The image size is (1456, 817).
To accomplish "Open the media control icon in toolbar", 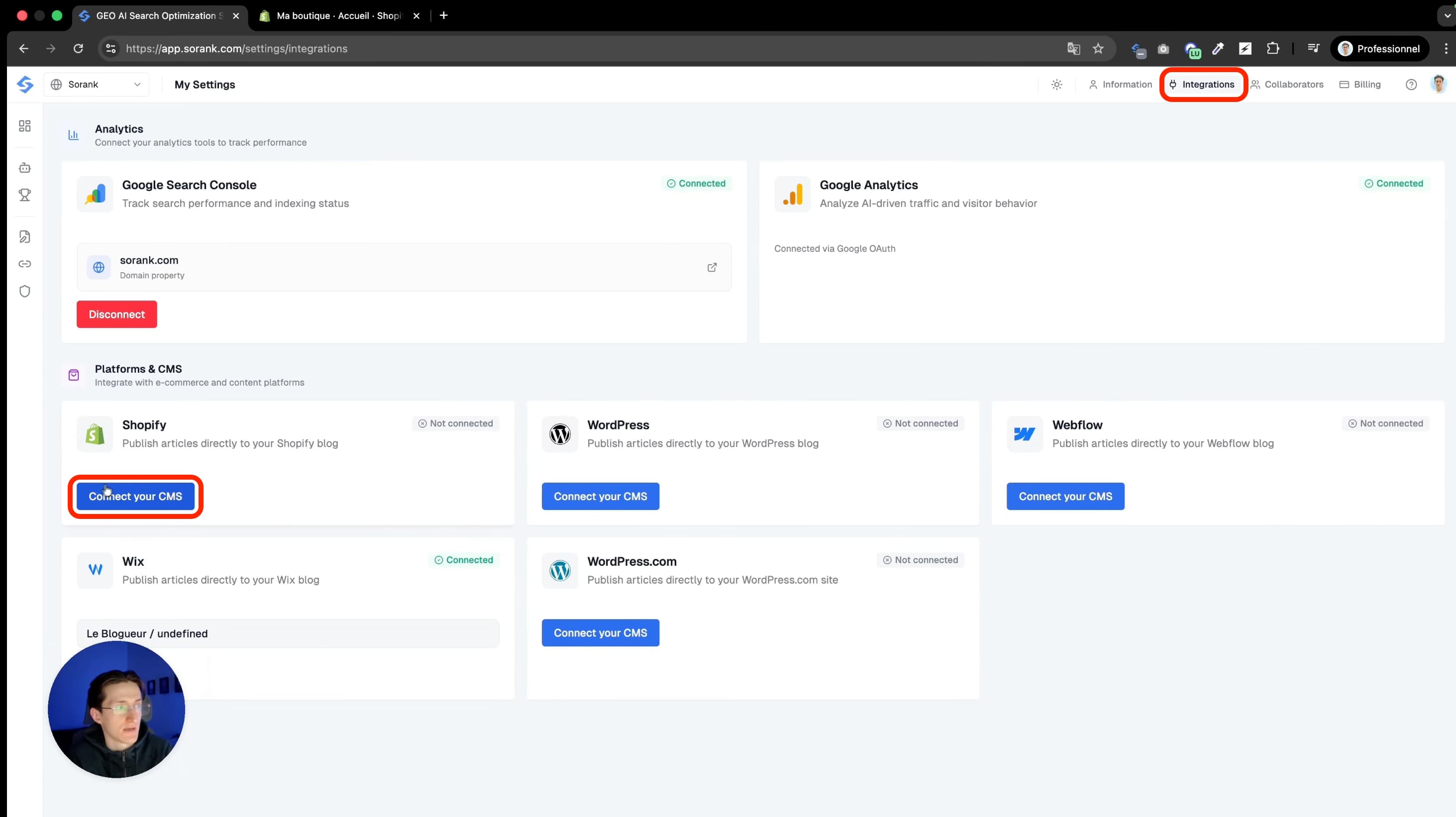I will click(1313, 49).
